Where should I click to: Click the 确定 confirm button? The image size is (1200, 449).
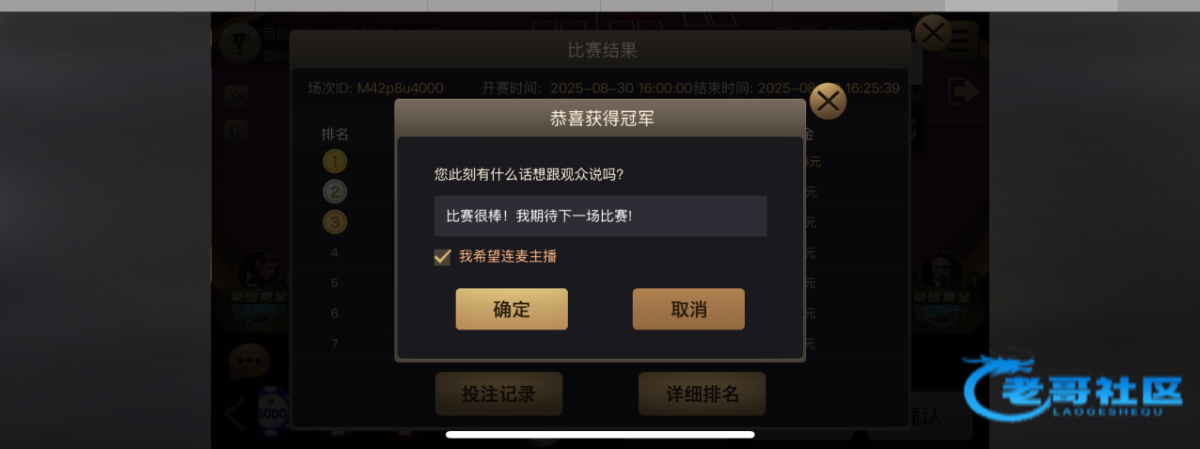click(511, 309)
